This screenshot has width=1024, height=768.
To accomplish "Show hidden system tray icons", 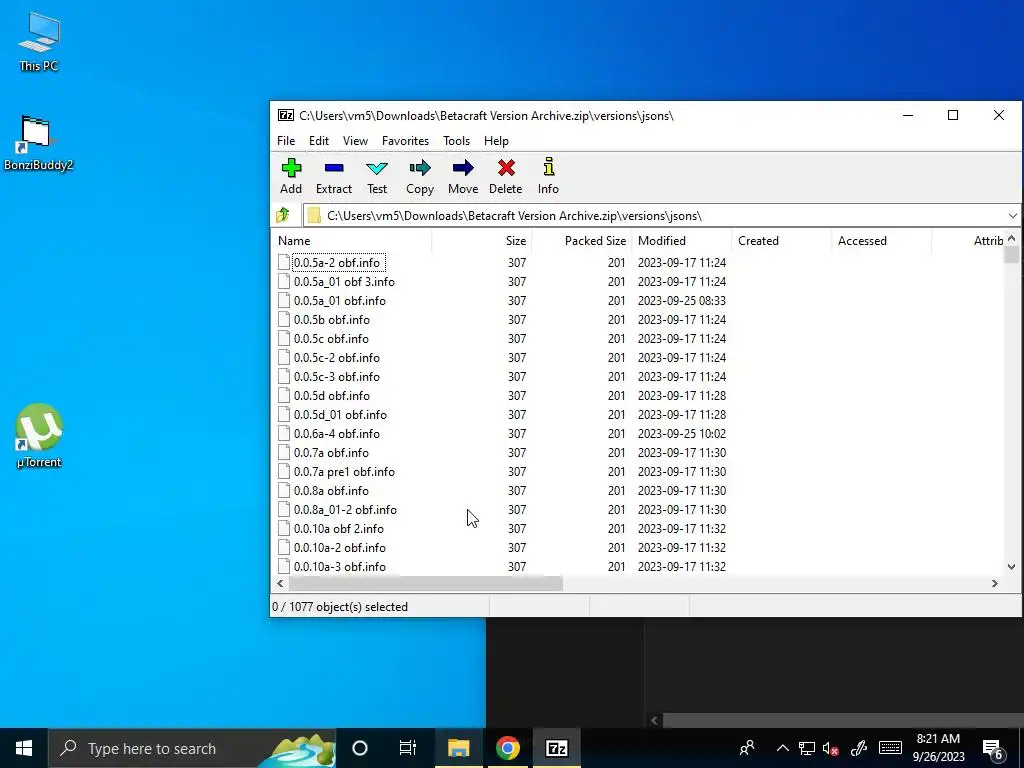I will click(782, 748).
